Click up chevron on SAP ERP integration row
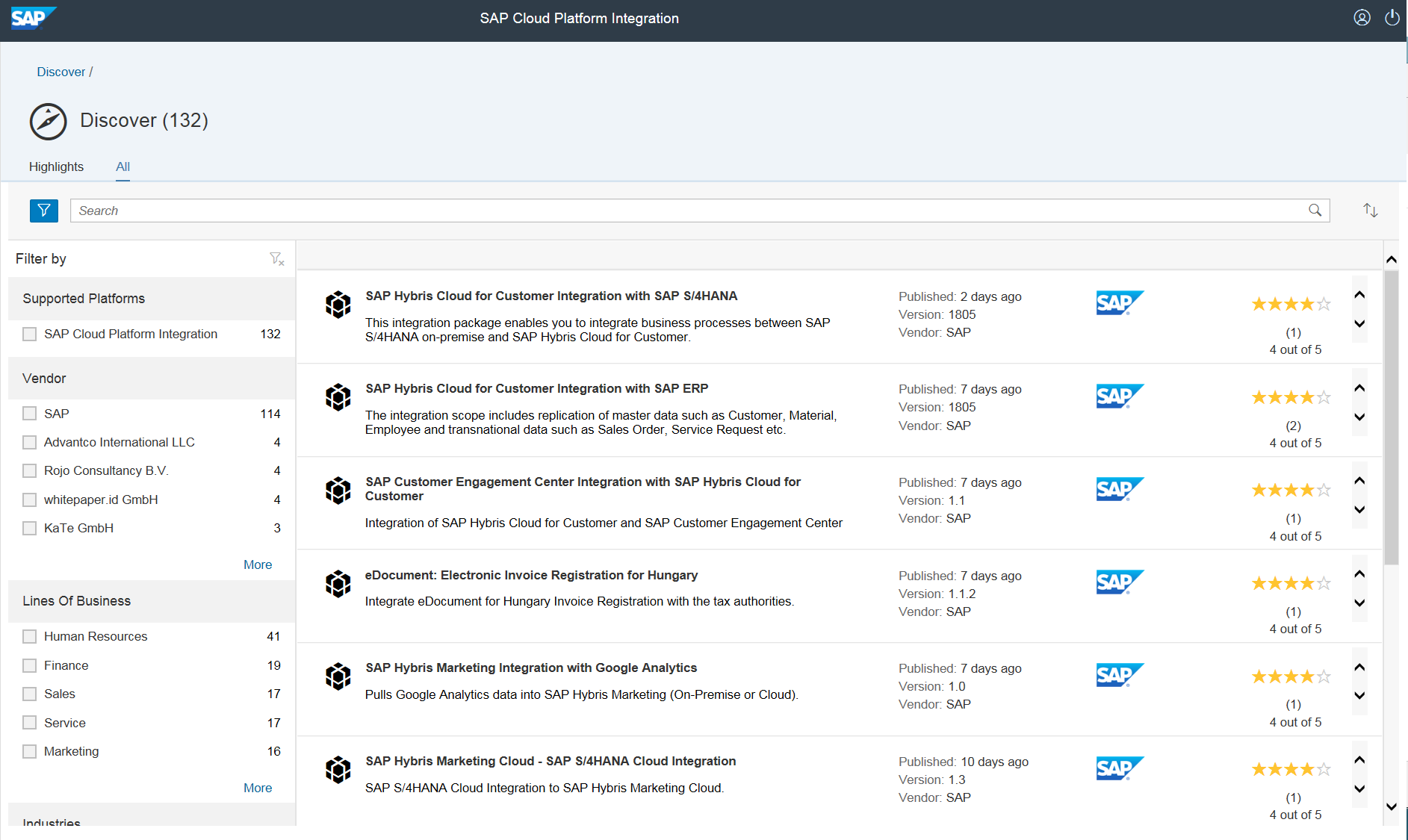The height and width of the screenshot is (840, 1408). (x=1359, y=388)
